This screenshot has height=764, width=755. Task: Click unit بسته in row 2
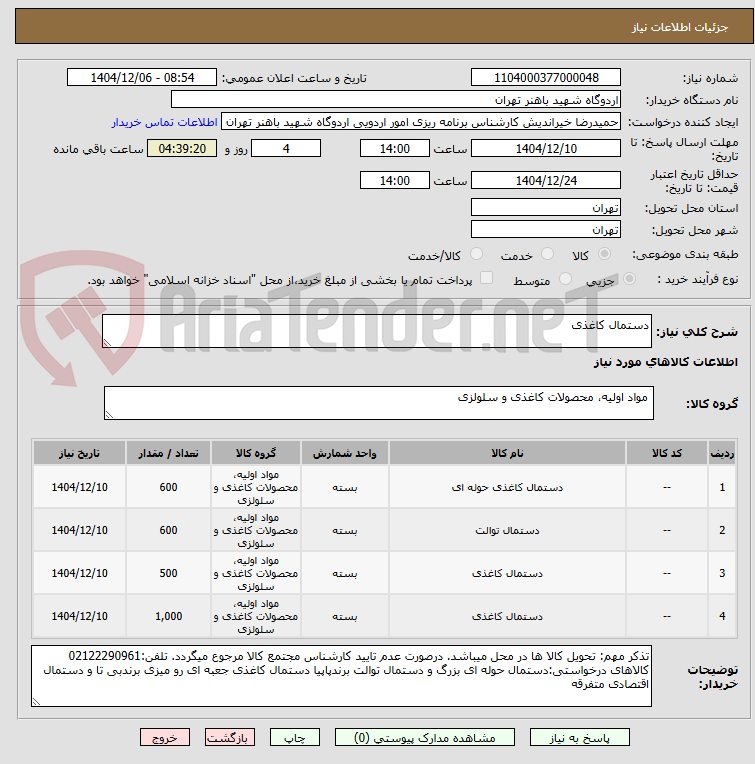coord(345,530)
